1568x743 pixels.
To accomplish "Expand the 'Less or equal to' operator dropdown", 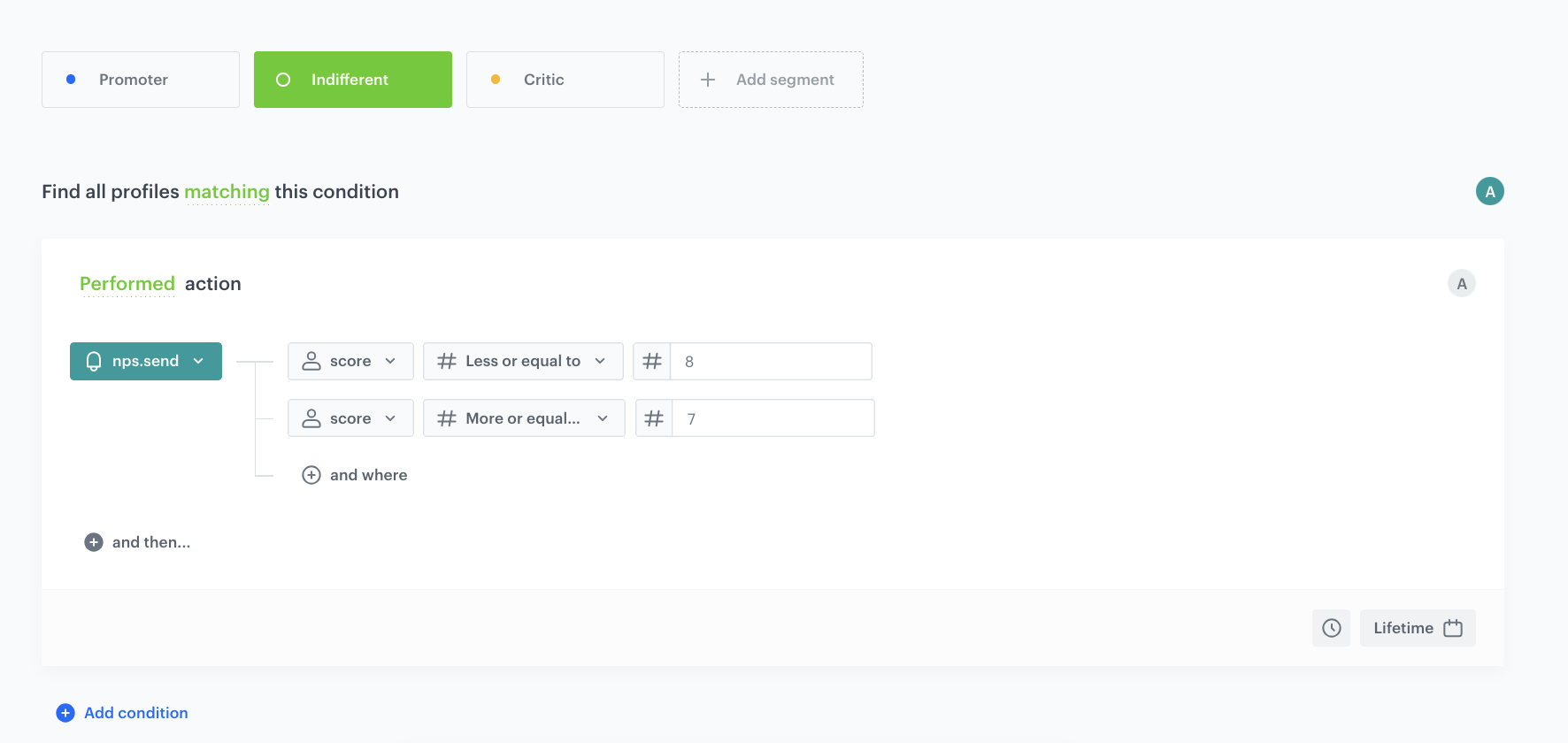I will pyautogui.click(x=523, y=361).
